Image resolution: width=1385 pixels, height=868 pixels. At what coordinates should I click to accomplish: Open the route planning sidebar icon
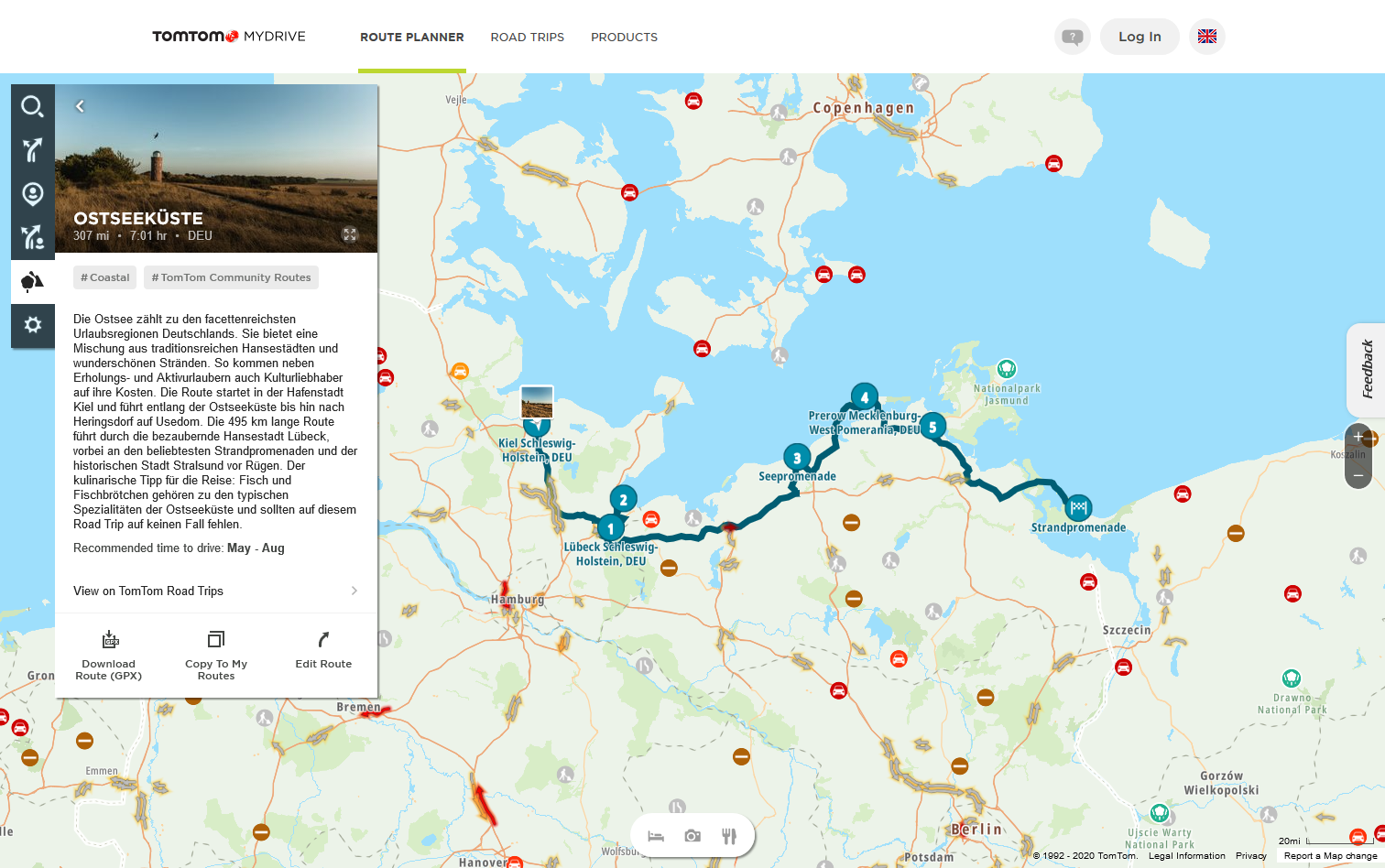[32, 150]
